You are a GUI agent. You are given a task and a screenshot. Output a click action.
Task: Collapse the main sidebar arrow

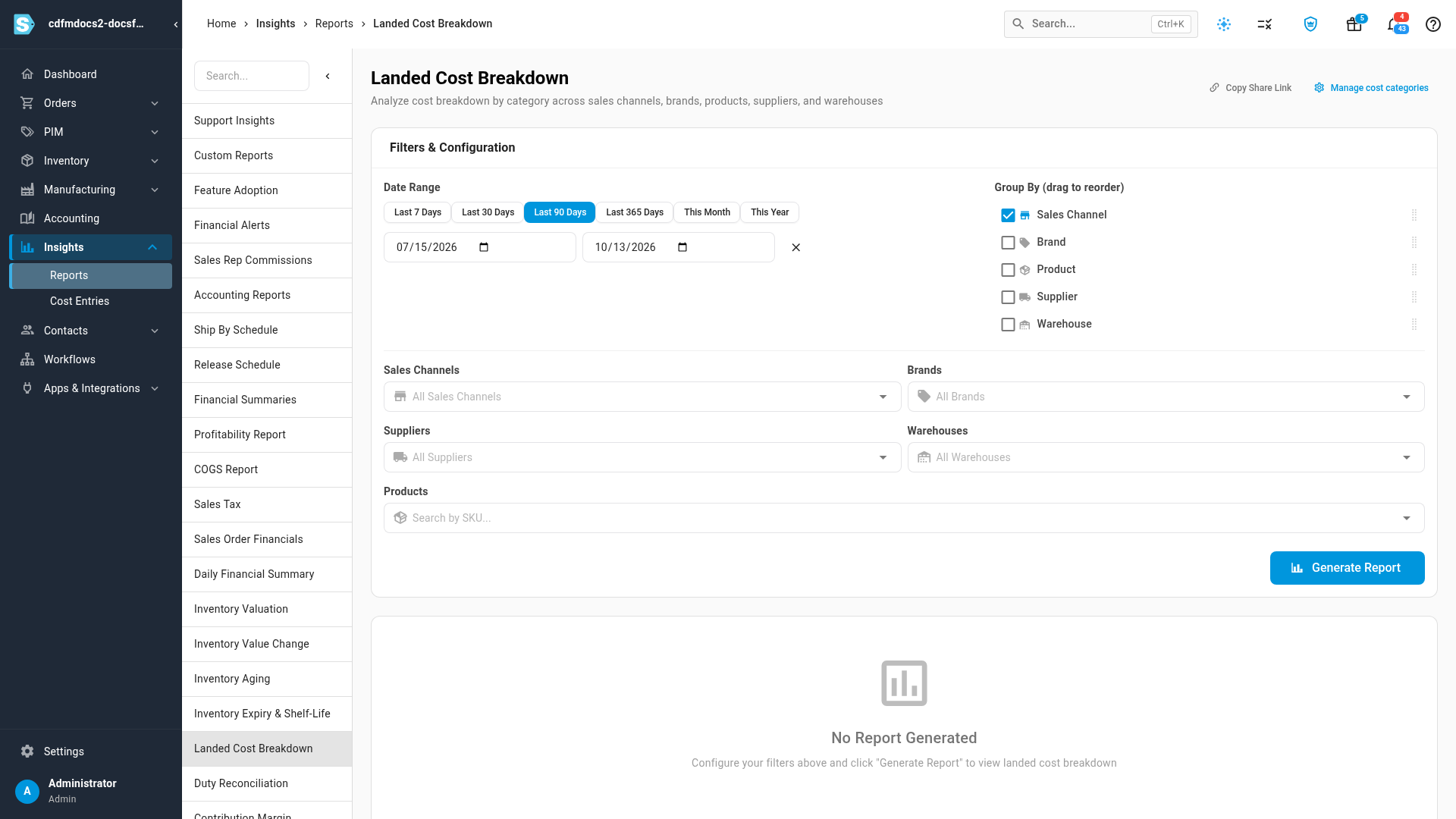pyautogui.click(x=175, y=24)
